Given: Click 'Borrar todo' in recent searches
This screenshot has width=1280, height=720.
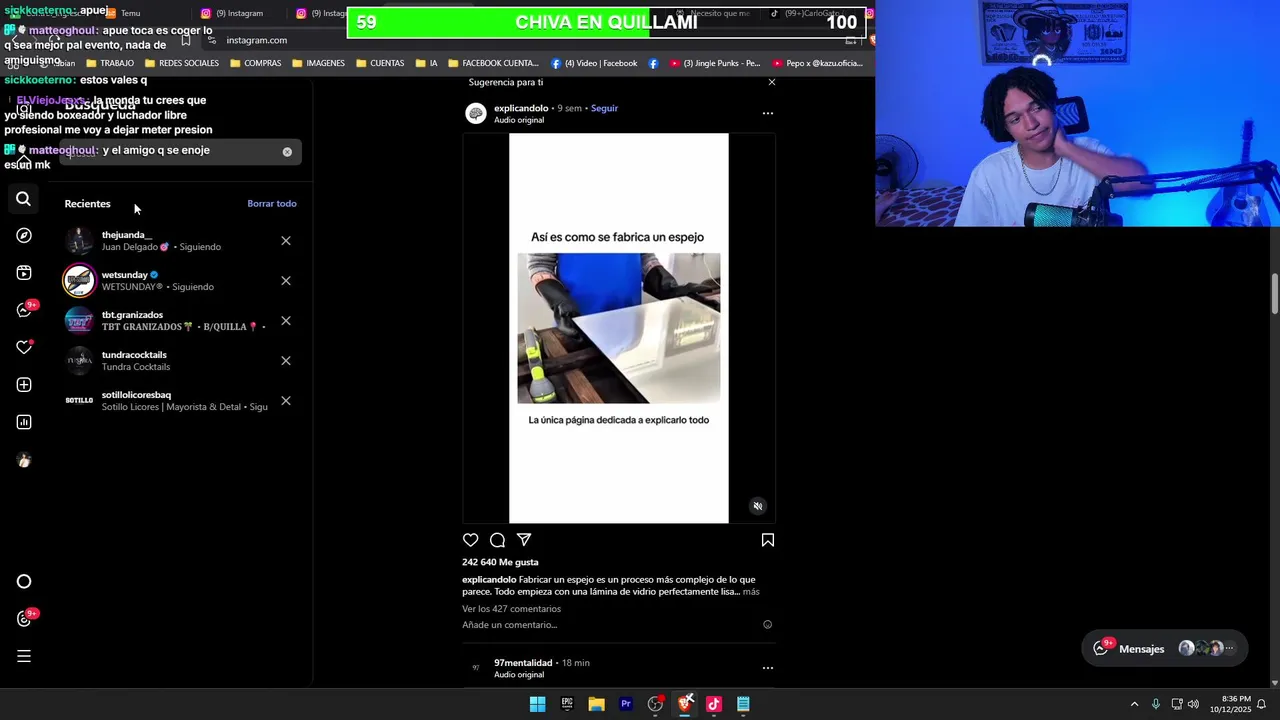Looking at the screenshot, I should (272, 204).
